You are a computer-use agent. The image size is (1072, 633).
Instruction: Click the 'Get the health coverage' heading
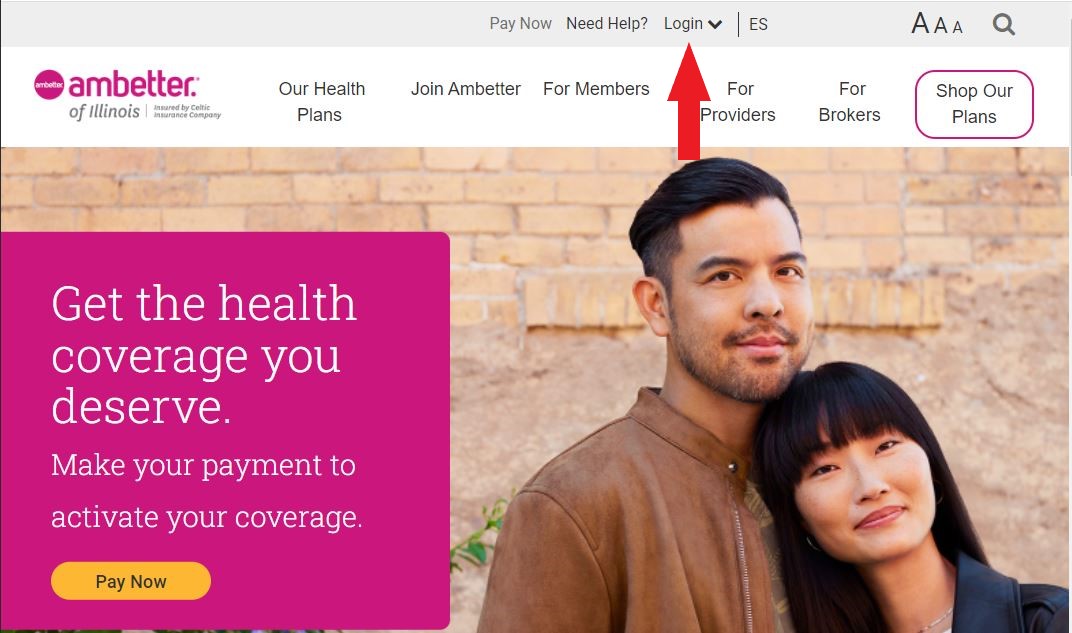click(x=205, y=355)
